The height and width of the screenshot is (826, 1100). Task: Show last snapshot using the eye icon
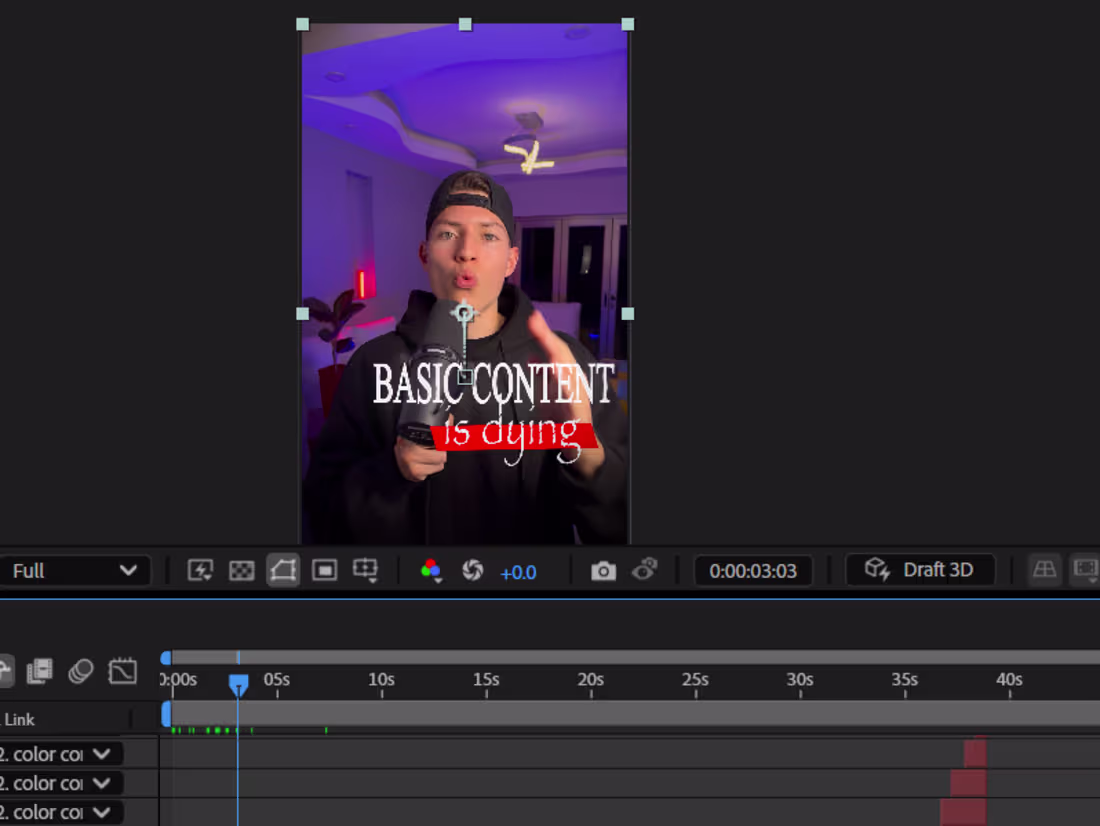(x=645, y=570)
